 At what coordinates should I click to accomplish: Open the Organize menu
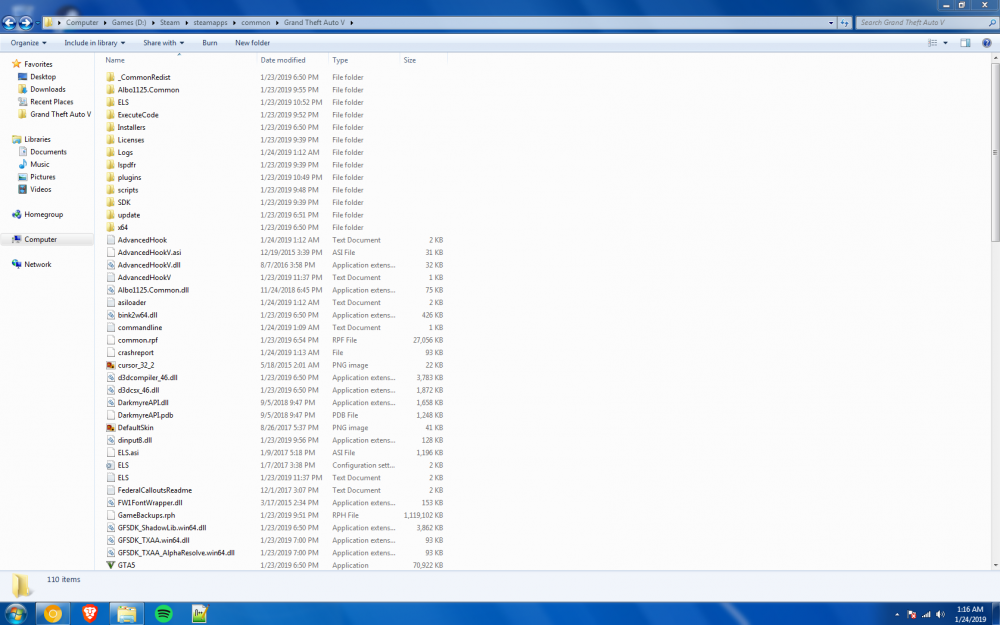tap(28, 43)
